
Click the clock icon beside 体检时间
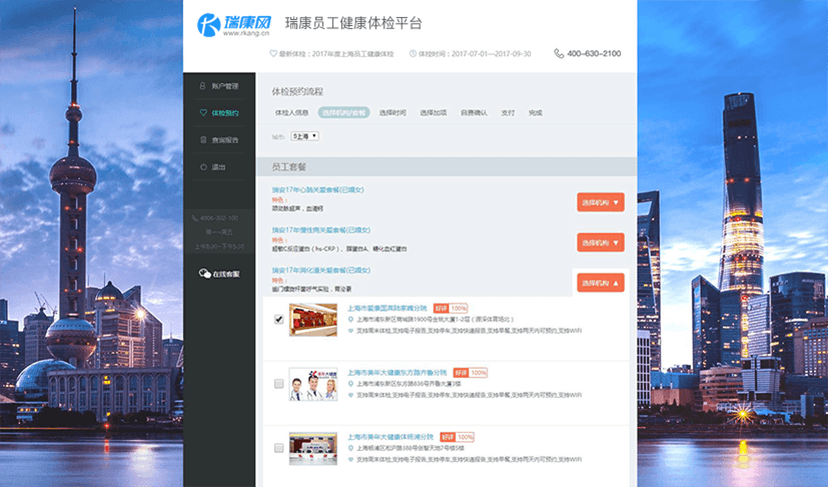[x=412, y=54]
